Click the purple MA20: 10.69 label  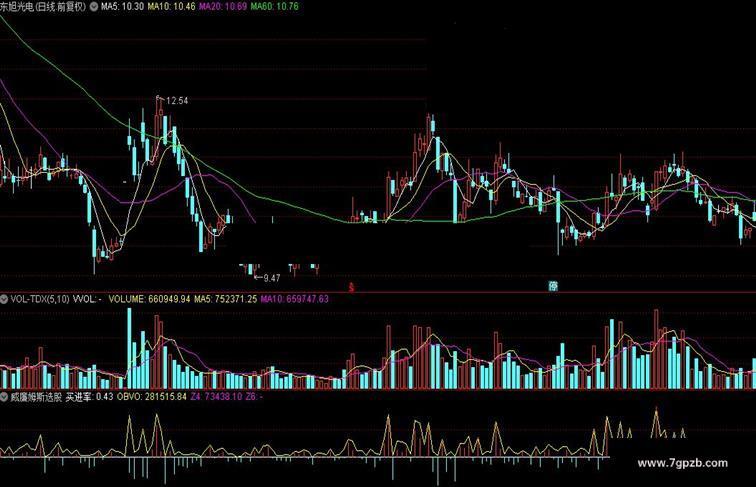223,7
